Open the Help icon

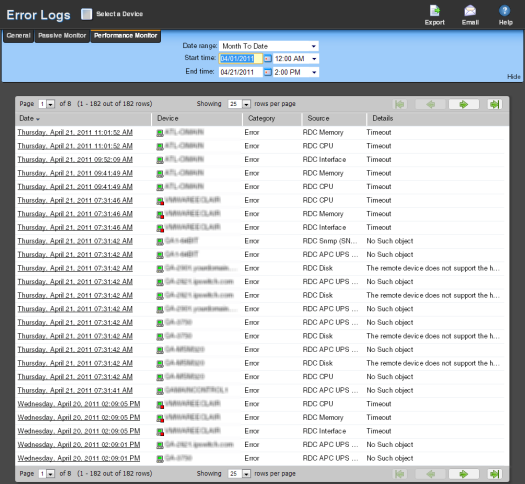pos(505,11)
